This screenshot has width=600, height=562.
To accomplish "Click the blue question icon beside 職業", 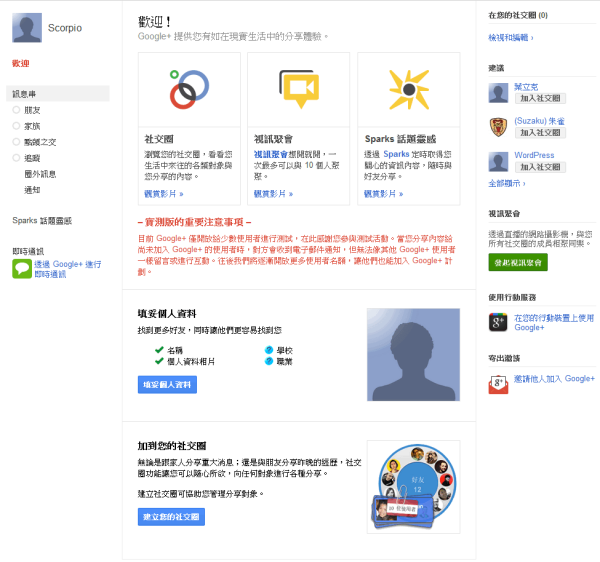I will coord(269,361).
